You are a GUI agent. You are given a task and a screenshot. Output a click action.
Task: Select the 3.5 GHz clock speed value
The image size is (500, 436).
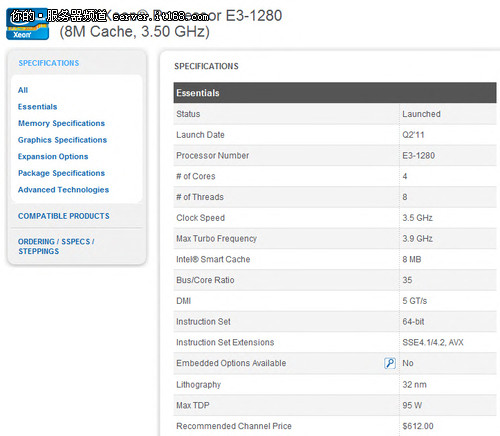(417, 218)
